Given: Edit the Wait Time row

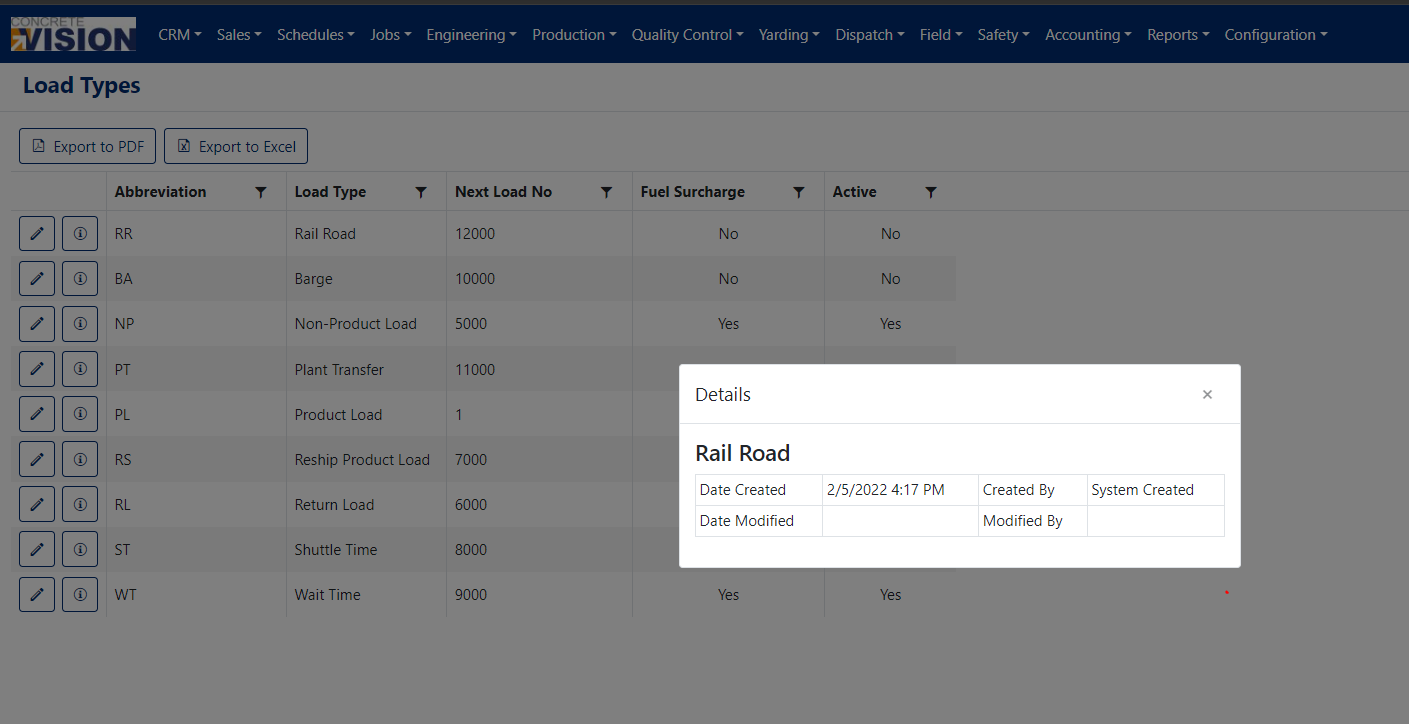Looking at the screenshot, I should coord(37,594).
